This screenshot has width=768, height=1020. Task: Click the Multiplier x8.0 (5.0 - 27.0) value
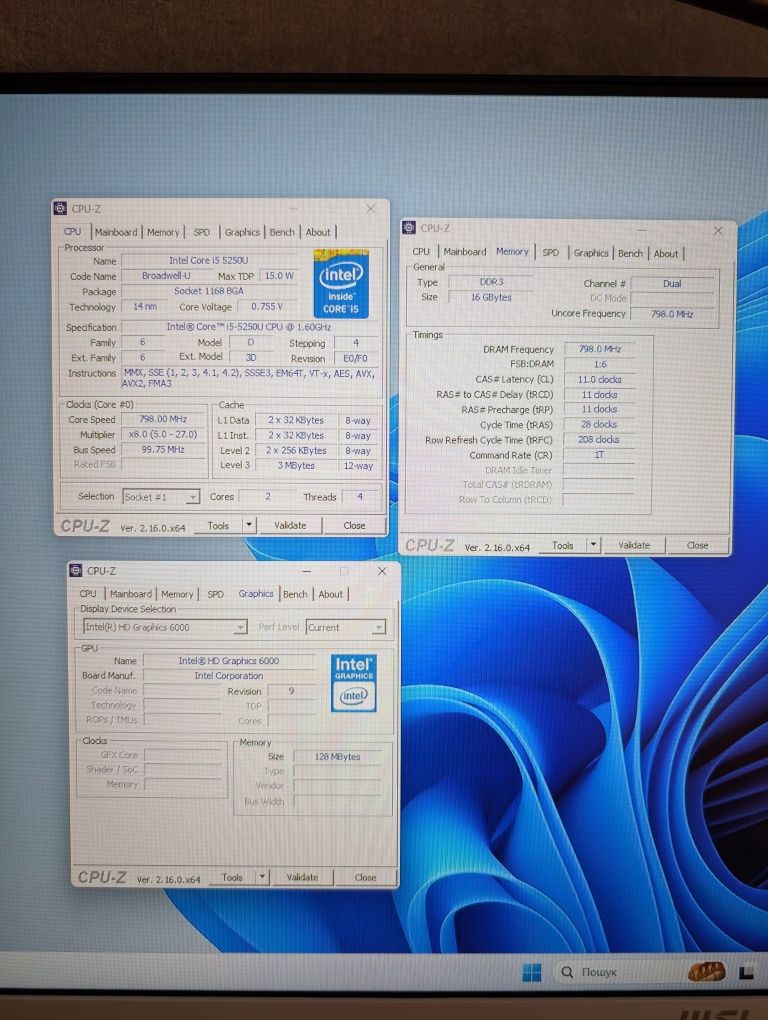[x=163, y=434]
